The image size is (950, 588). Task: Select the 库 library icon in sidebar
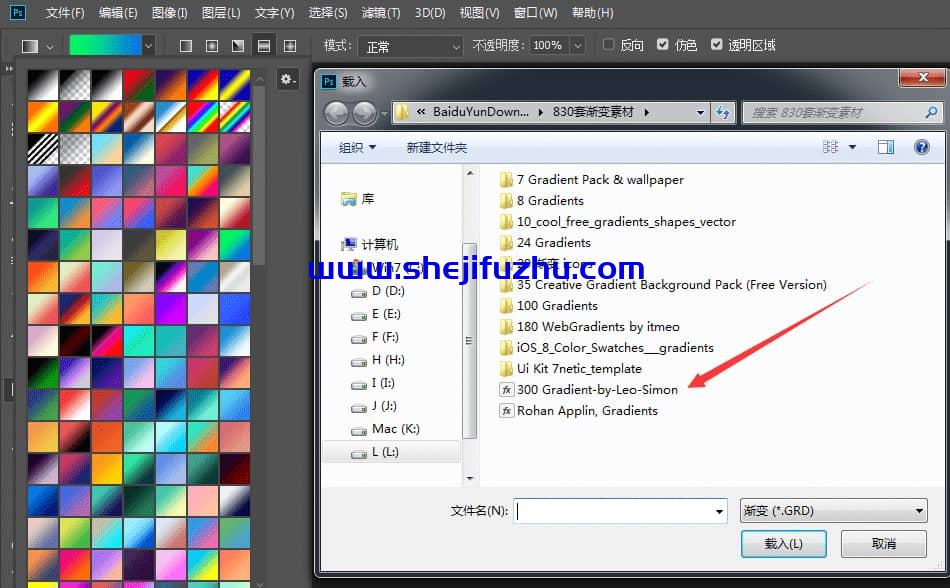(x=348, y=199)
